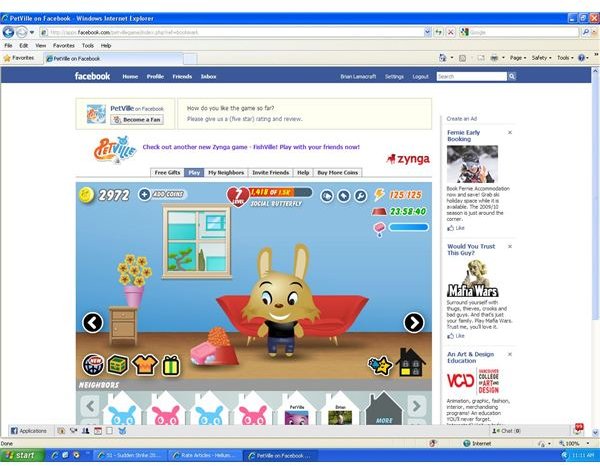Open the globe icon marked NEW
The height and width of the screenshot is (466, 600).
(x=93, y=365)
